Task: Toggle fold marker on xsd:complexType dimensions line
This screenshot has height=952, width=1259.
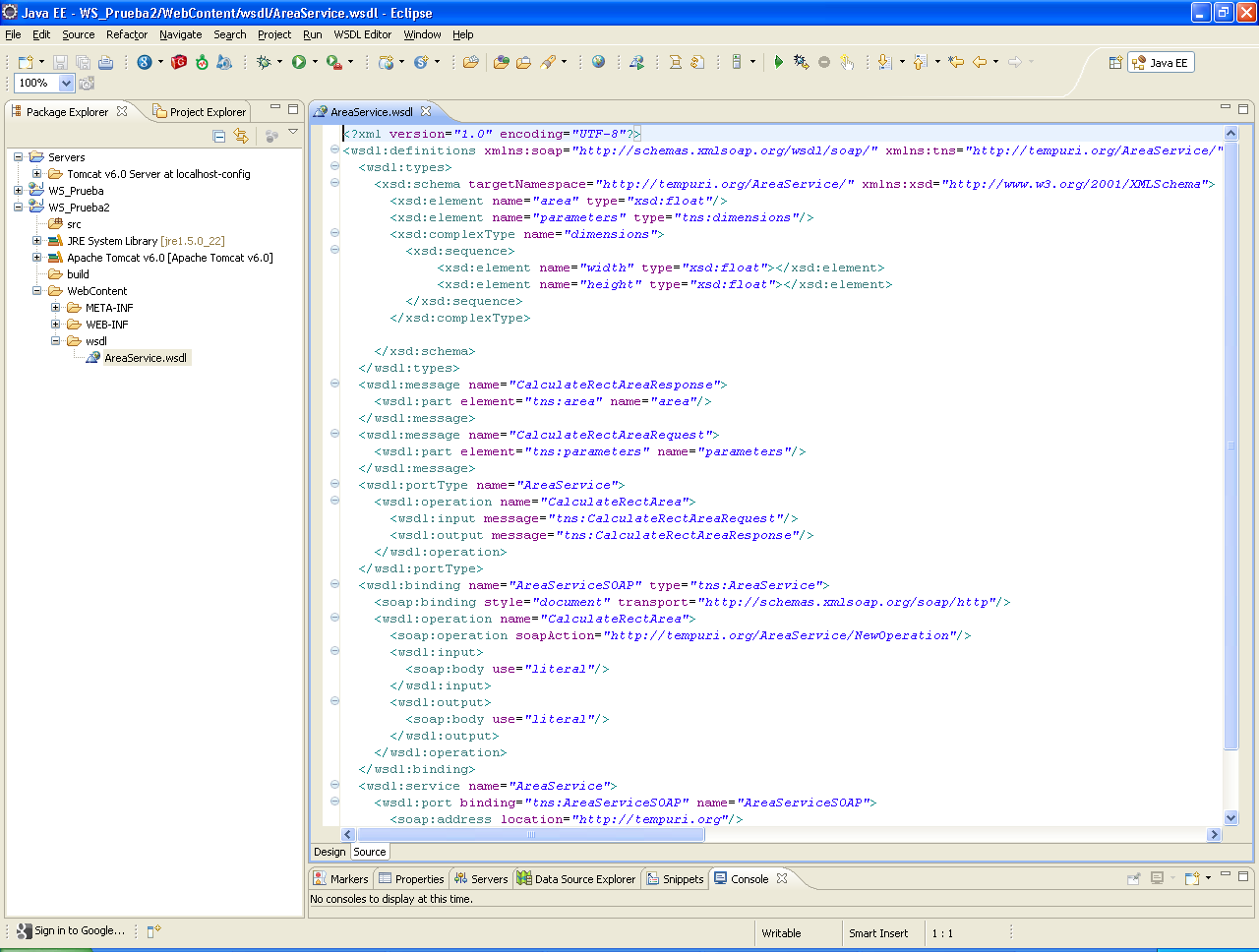Action: (x=334, y=233)
